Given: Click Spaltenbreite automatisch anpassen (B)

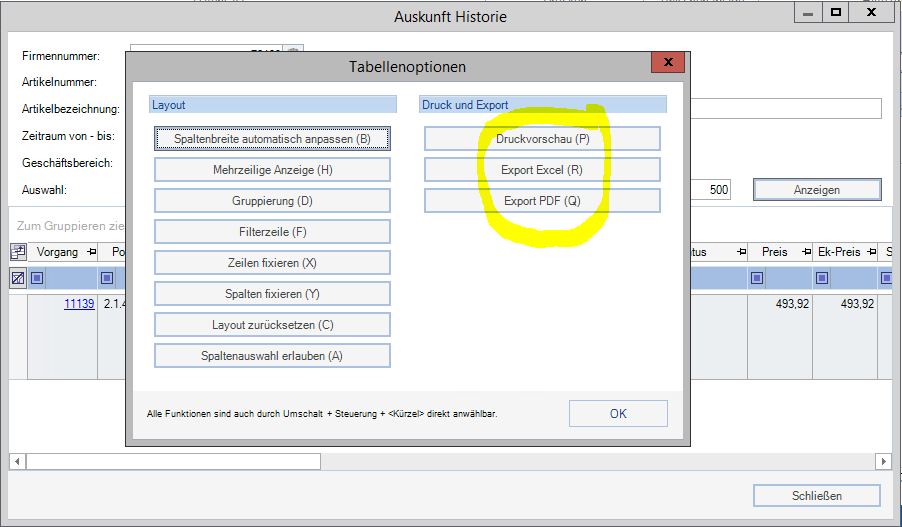Looking at the screenshot, I should (x=272, y=139).
